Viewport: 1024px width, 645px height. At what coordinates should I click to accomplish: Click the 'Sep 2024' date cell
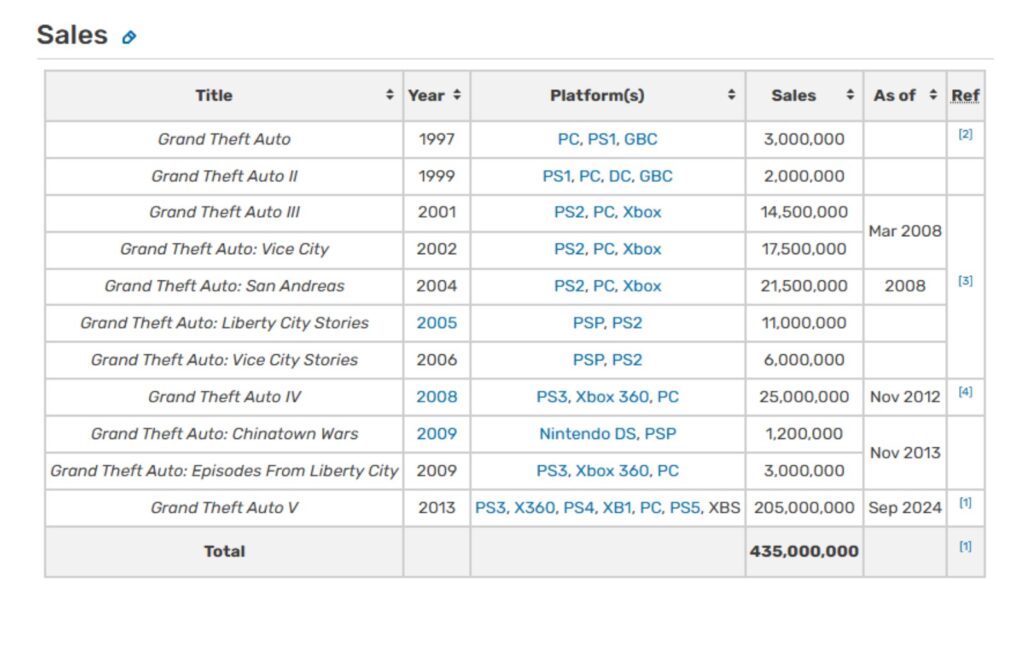click(x=904, y=508)
